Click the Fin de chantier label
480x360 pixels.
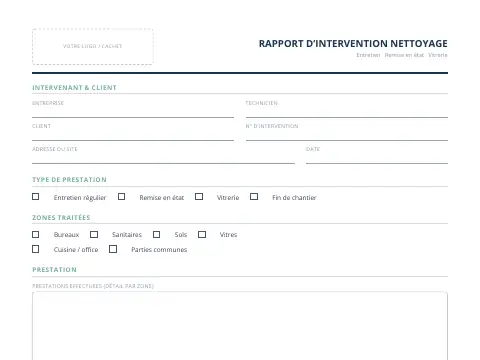pos(294,198)
